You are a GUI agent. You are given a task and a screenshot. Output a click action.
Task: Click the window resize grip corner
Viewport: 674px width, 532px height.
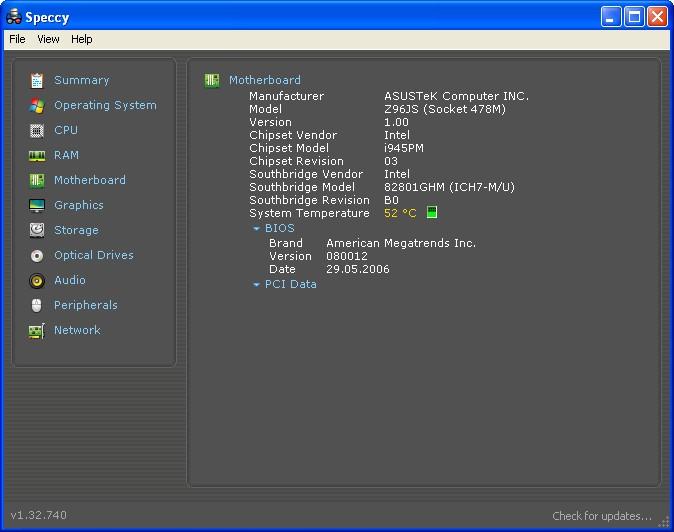click(664, 522)
